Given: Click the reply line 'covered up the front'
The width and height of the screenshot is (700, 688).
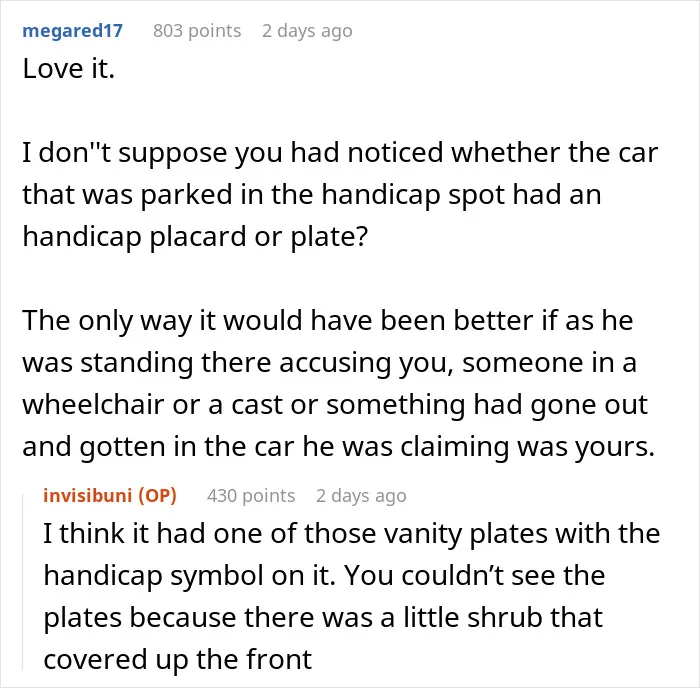Looking at the screenshot, I should coord(177,659).
